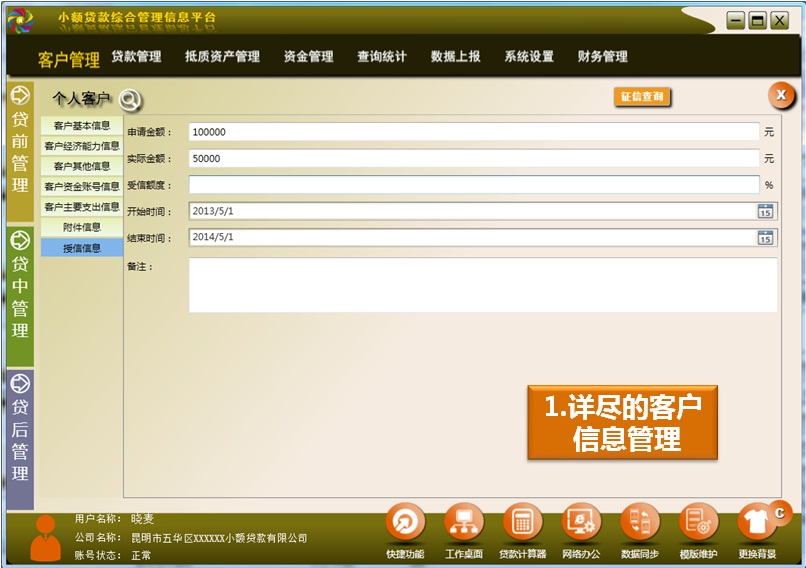Viewport: 806px width, 568px height.
Task: Open 模版维护 template maintenance
Action: point(698,523)
